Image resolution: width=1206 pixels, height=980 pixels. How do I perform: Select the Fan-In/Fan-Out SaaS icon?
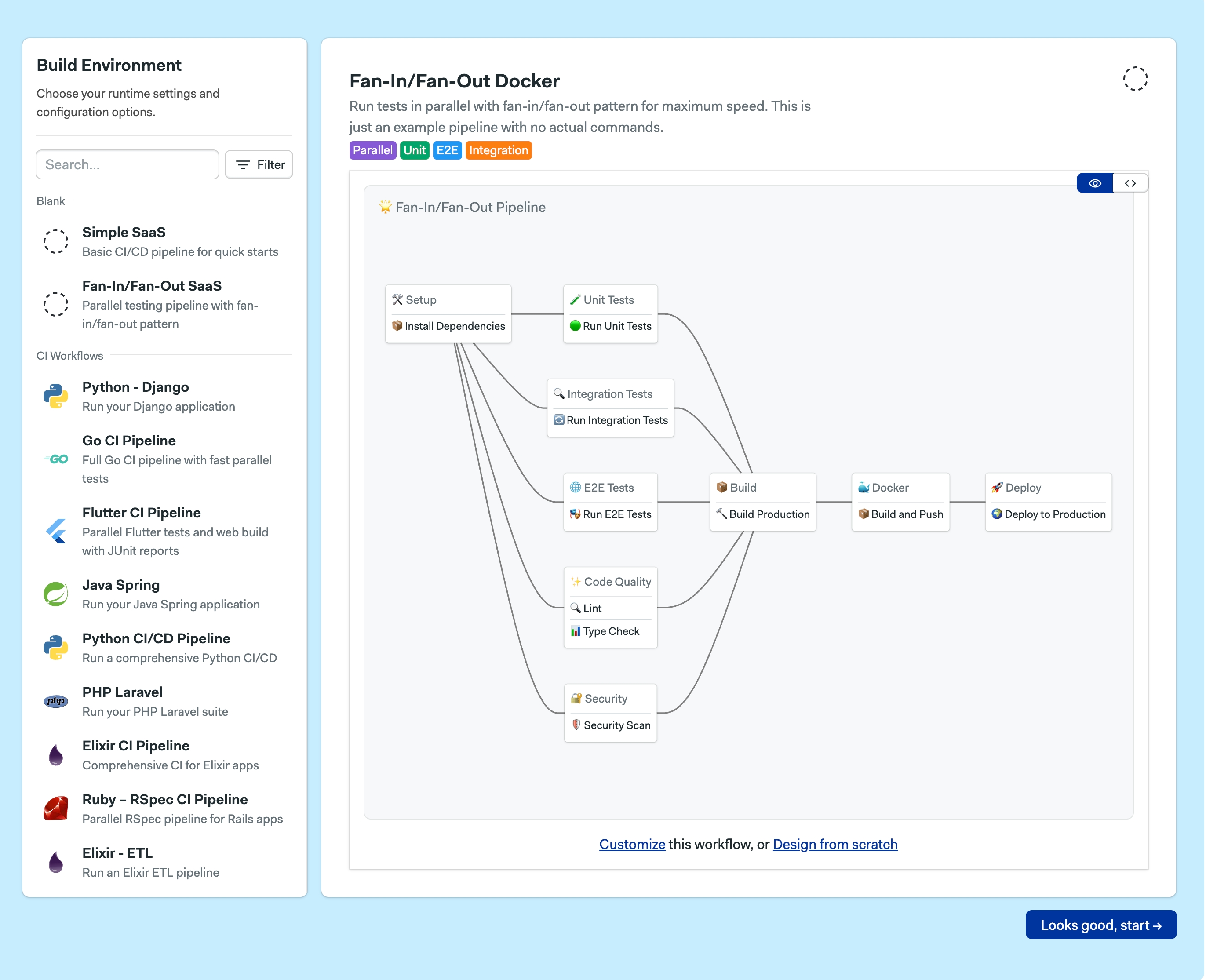click(x=55, y=304)
